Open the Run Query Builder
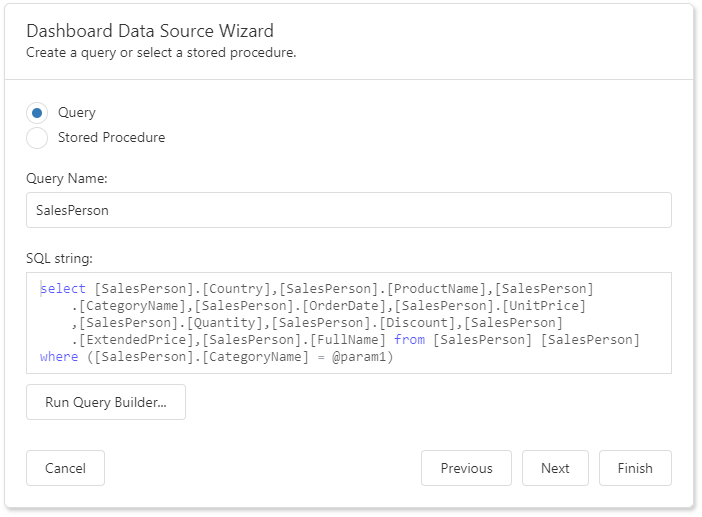The height and width of the screenshot is (517, 702). (x=106, y=402)
